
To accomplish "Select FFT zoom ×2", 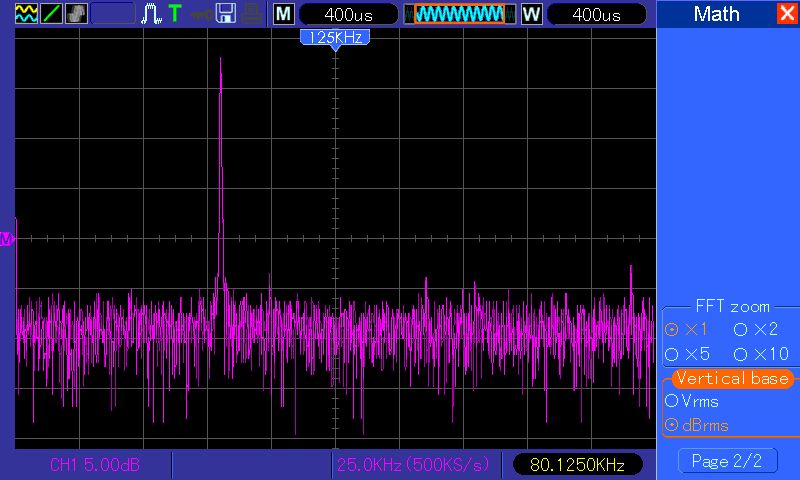I will pyautogui.click(x=756, y=330).
